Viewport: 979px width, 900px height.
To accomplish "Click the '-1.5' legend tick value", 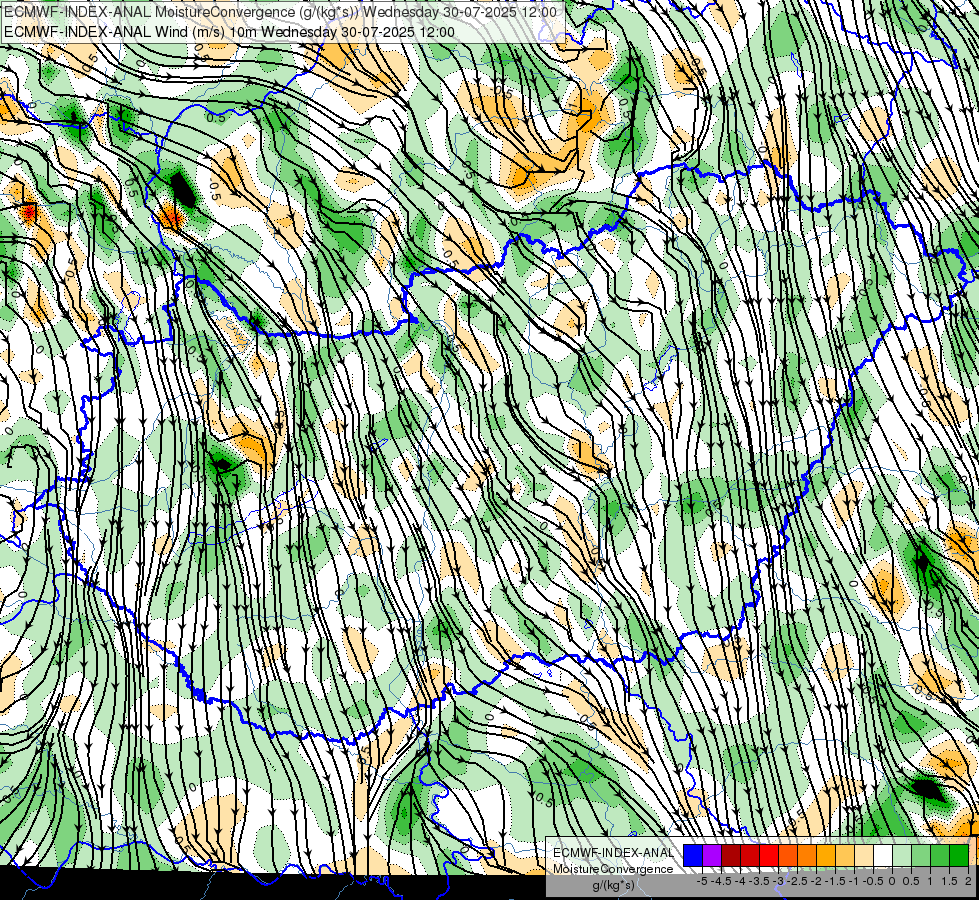I will click(x=835, y=881).
